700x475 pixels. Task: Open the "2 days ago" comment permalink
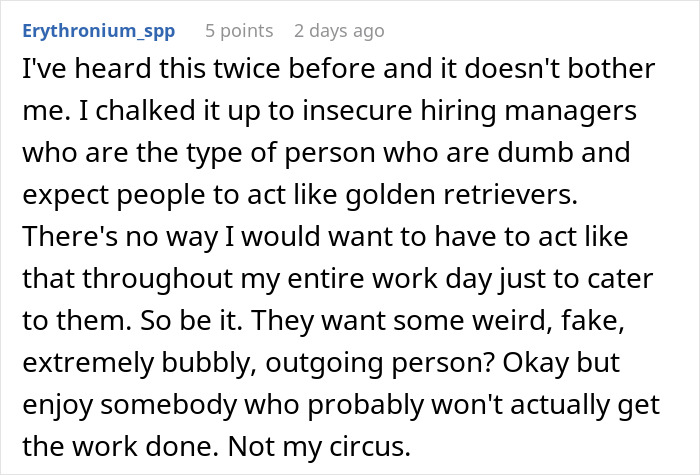tap(338, 31)
